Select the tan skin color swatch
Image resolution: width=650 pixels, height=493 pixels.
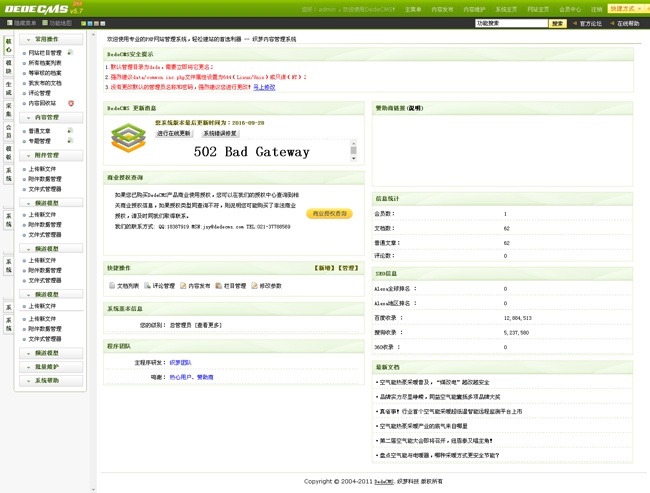[x=97, y=24]
